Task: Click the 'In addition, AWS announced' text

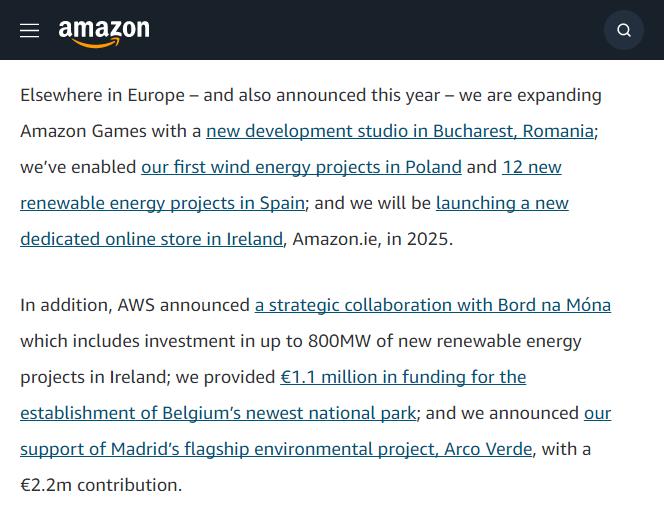Action: click(x=135, y=305)
